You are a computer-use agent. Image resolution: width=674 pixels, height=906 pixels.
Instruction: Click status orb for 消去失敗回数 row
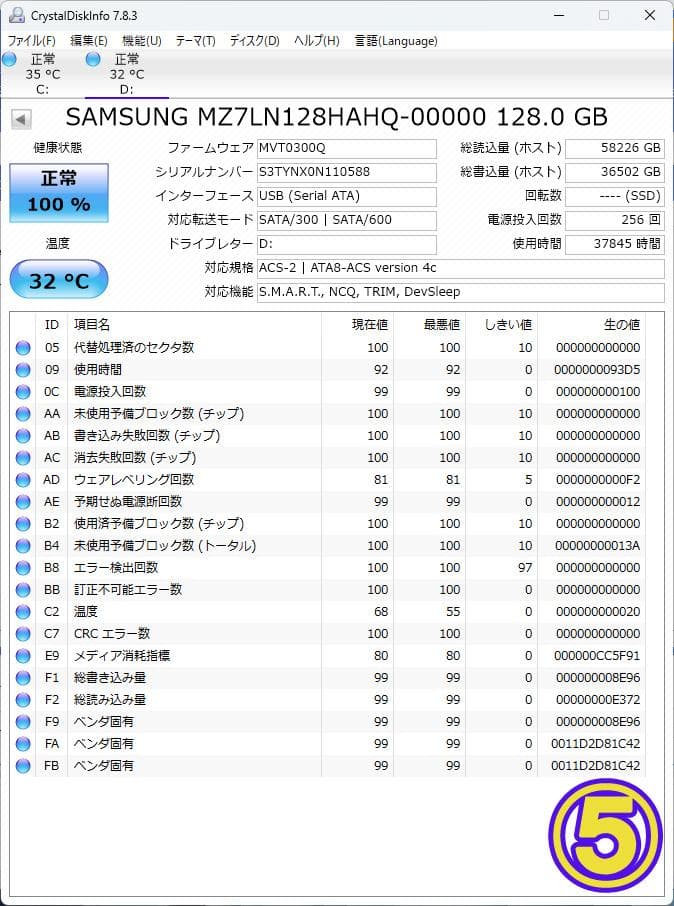pos(23,458)
